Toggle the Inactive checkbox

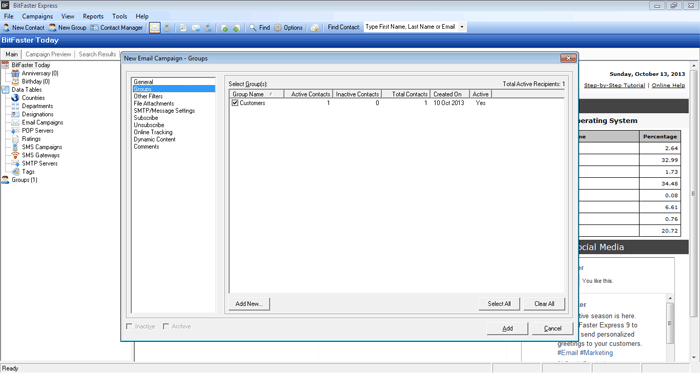click(129, 327)
